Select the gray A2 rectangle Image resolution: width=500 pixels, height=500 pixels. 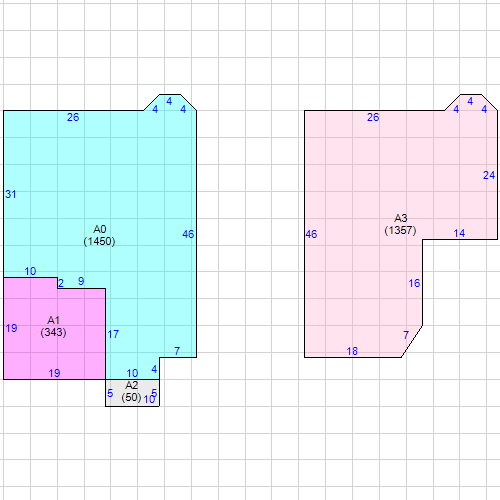click(132, 393)
